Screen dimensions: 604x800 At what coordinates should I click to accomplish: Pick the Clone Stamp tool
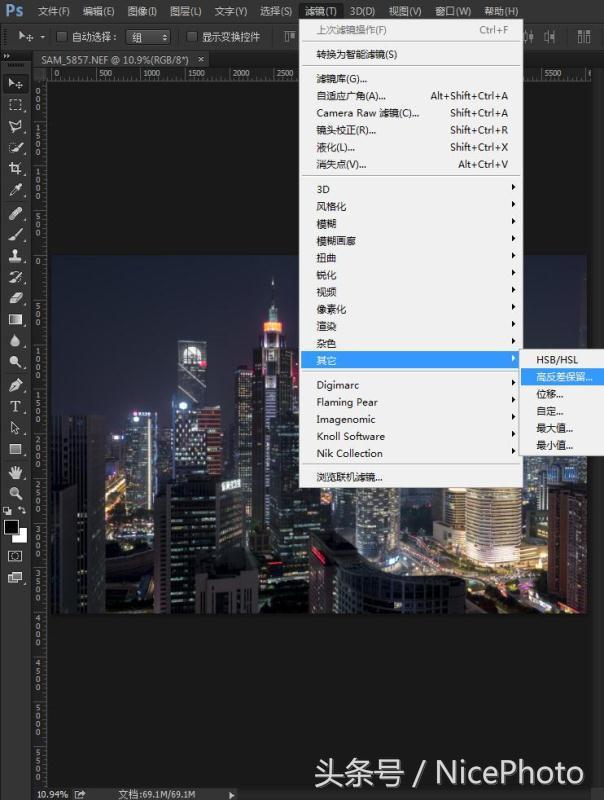tap(15, 255)
